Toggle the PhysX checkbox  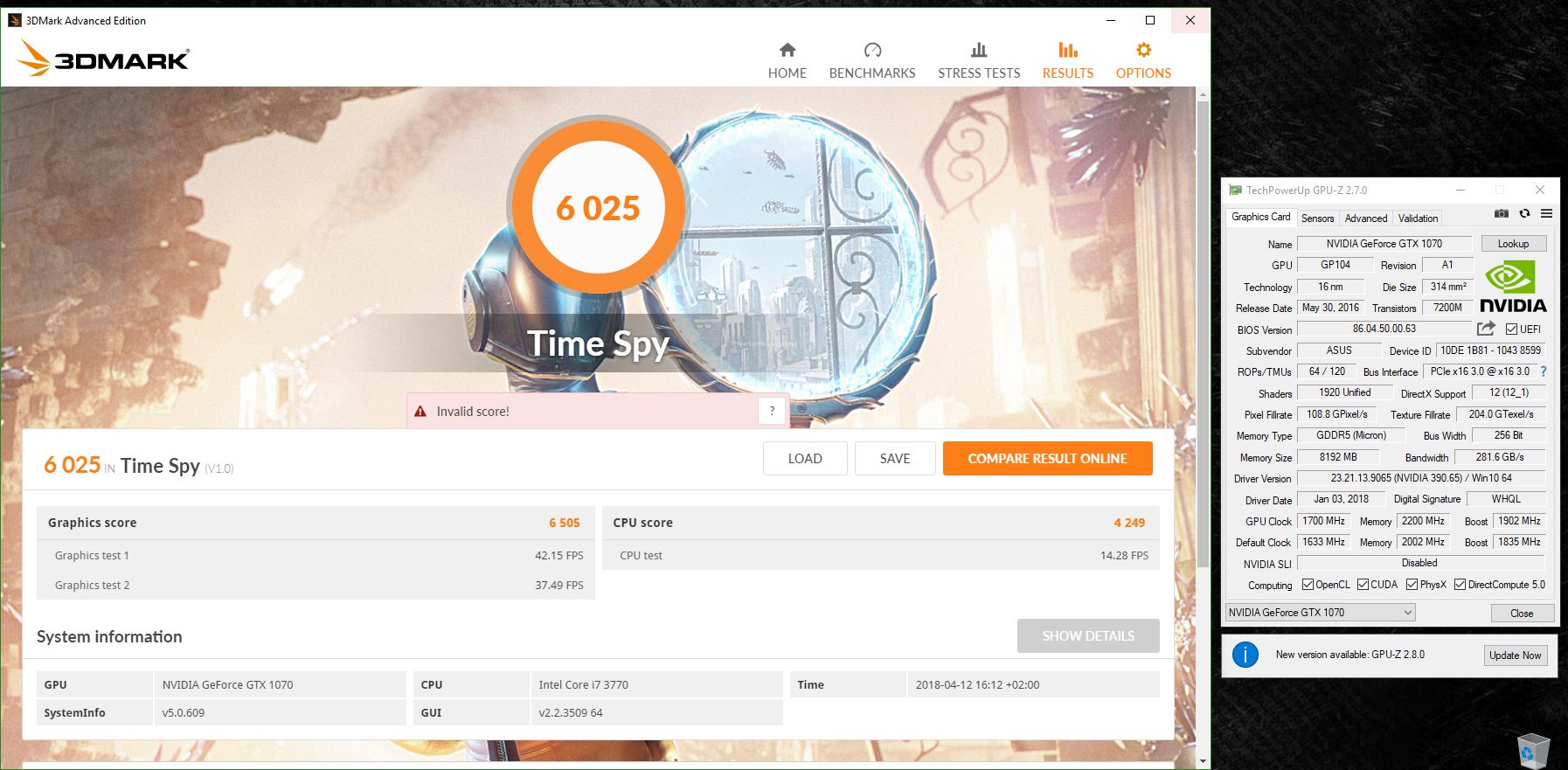1412,585
